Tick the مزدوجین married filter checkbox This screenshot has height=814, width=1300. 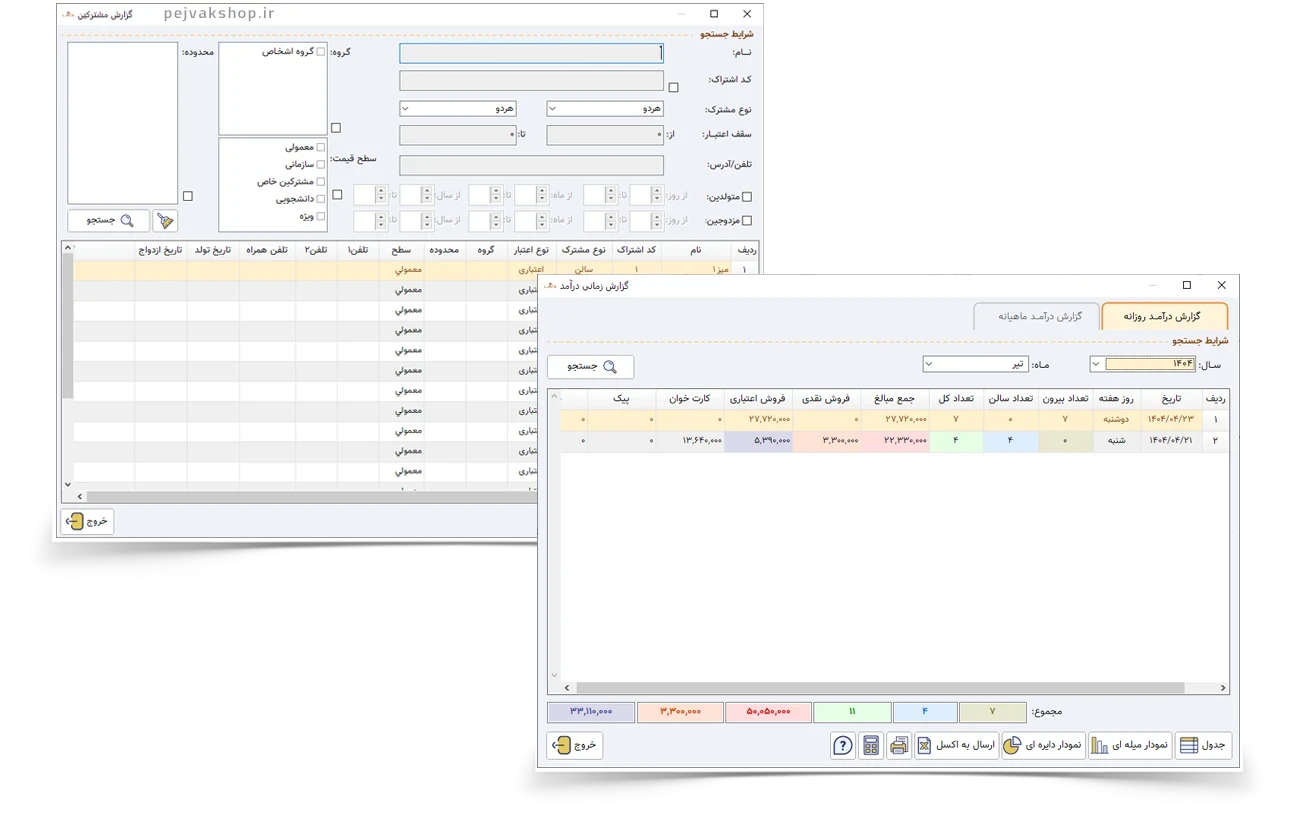[746, 221]
